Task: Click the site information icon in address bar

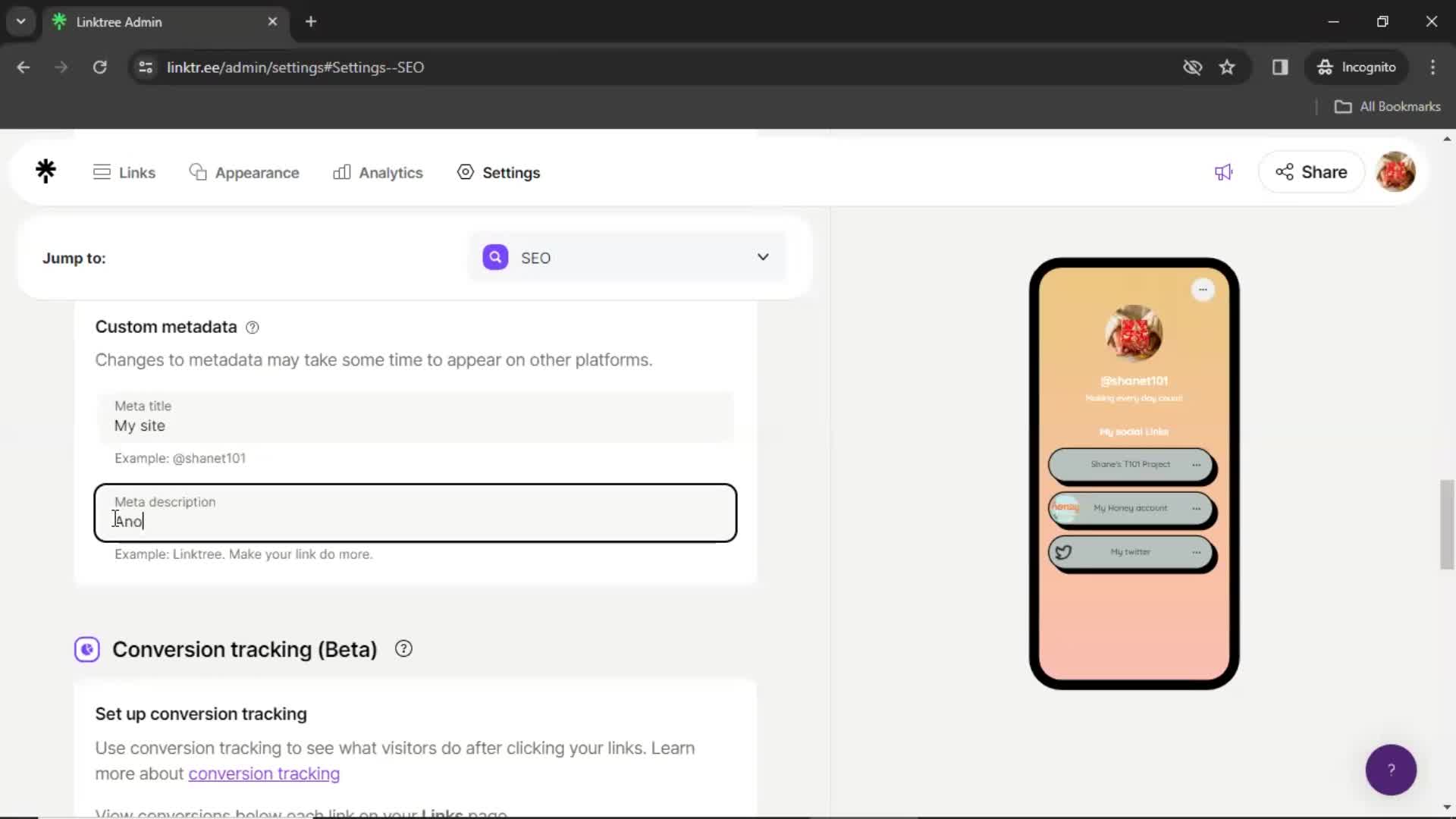Action: coord(146,67)
